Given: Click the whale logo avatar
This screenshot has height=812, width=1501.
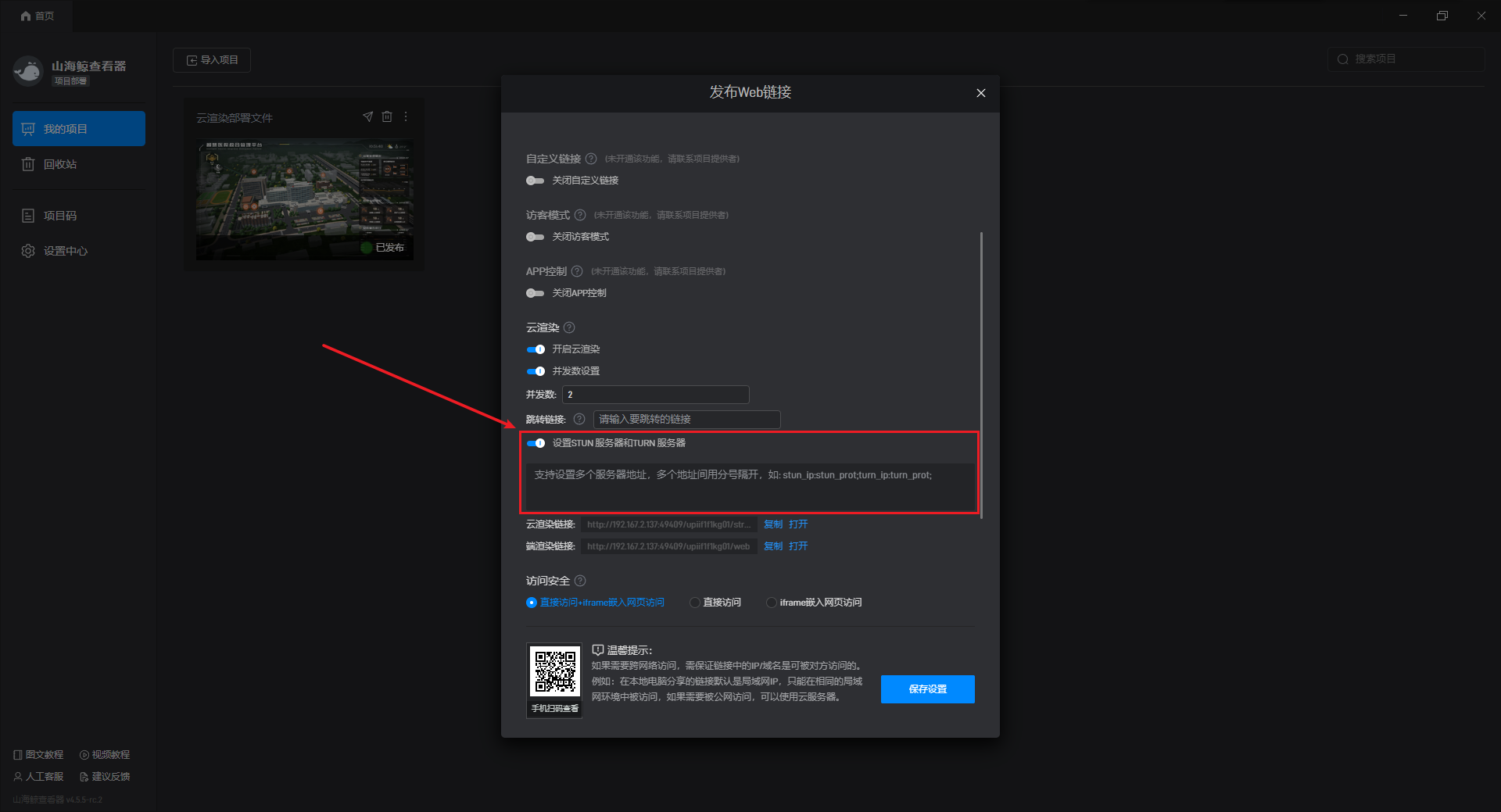Looking at the screenshot, I should tap(28, 71).
